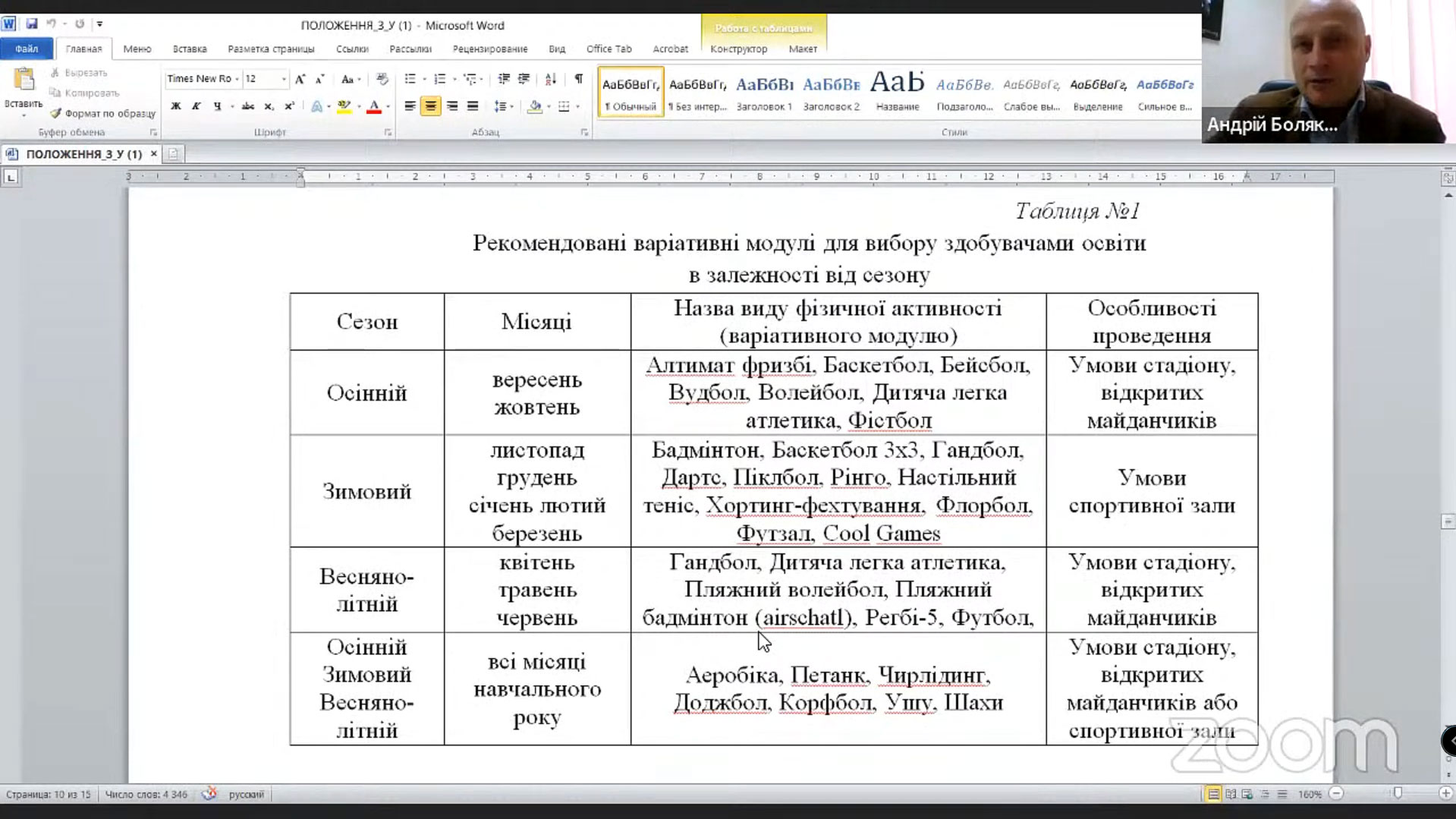Toggle center alignment button

click(x=430, y=106)
